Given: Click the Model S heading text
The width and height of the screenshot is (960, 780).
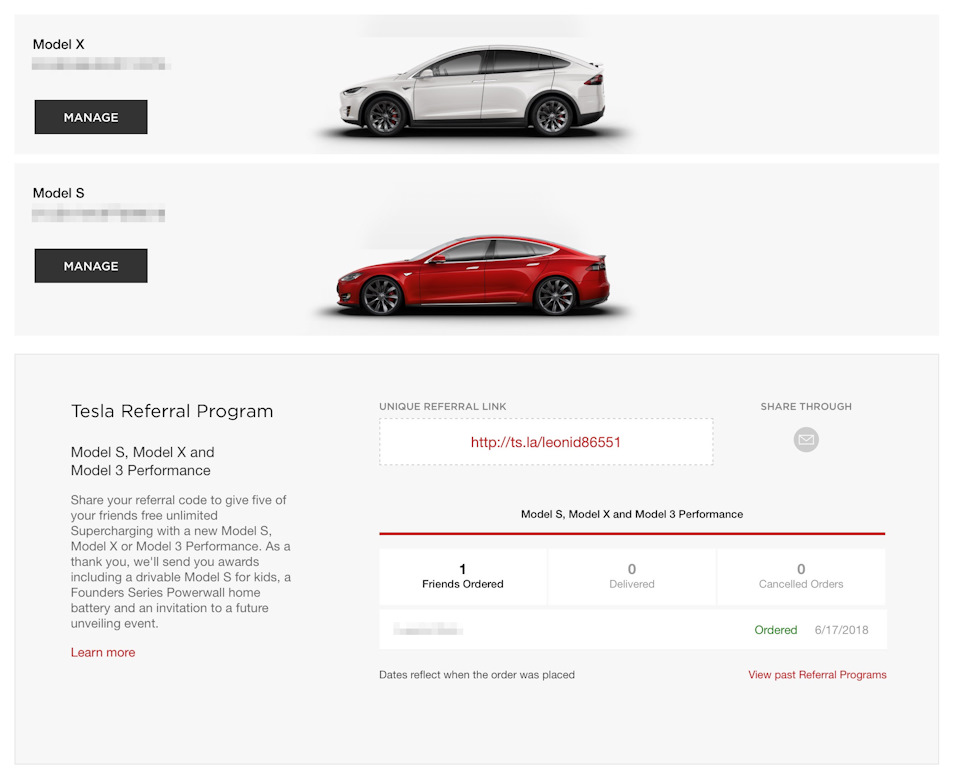Looking at the screenshot, I should [59, 193].
